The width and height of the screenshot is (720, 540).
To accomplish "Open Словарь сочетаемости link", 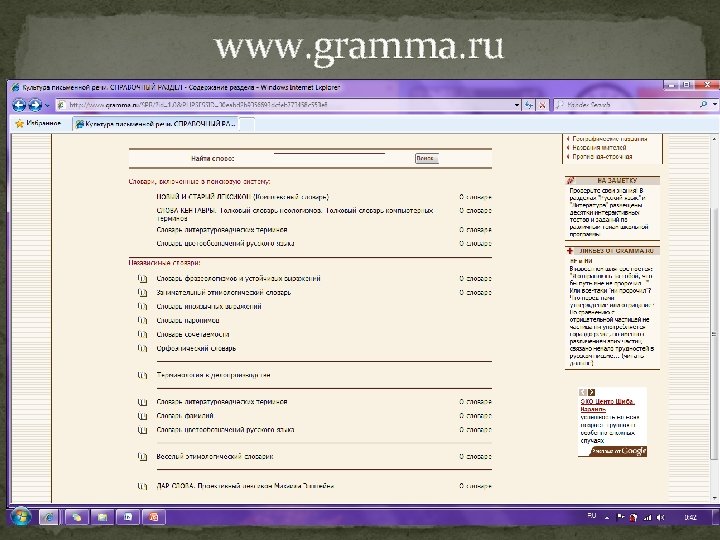I will pos(193,335).
